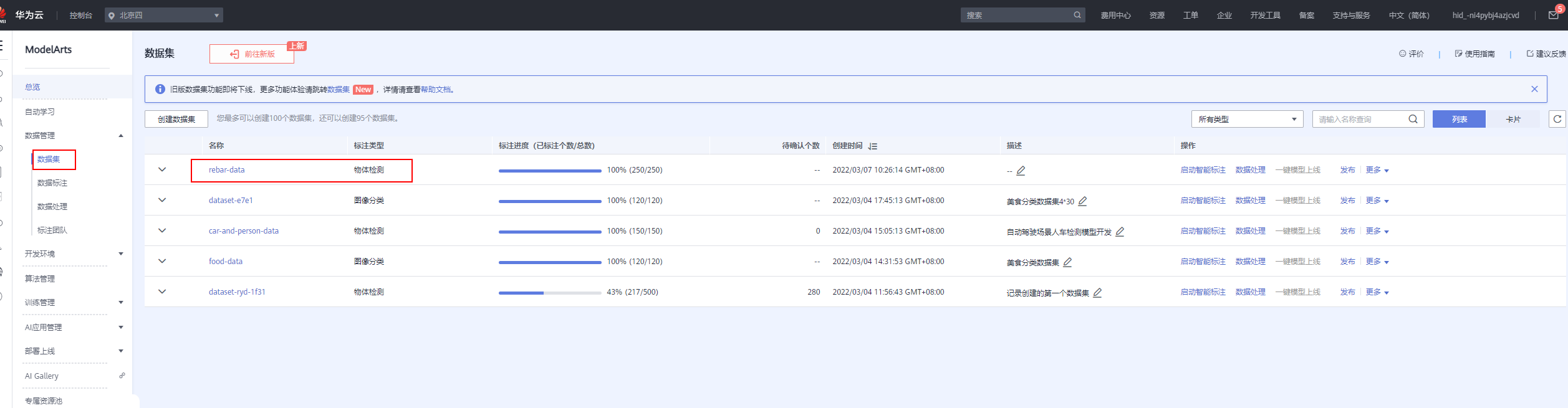Screen dimensions: 1568x408
Task: Edit description pencil for car-and-person-data
Action: 1120,232
